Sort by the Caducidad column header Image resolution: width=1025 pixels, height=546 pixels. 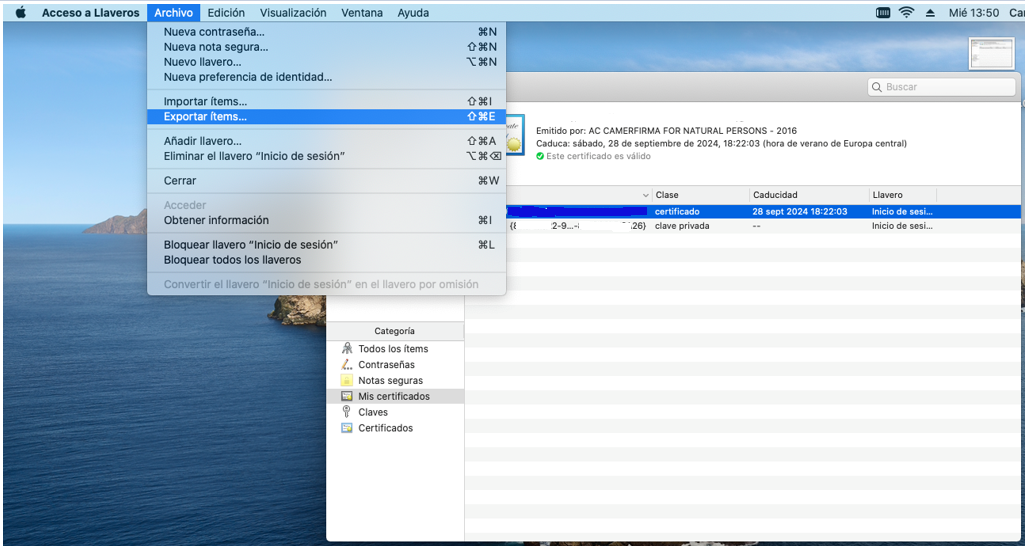[x=809, y=195]
